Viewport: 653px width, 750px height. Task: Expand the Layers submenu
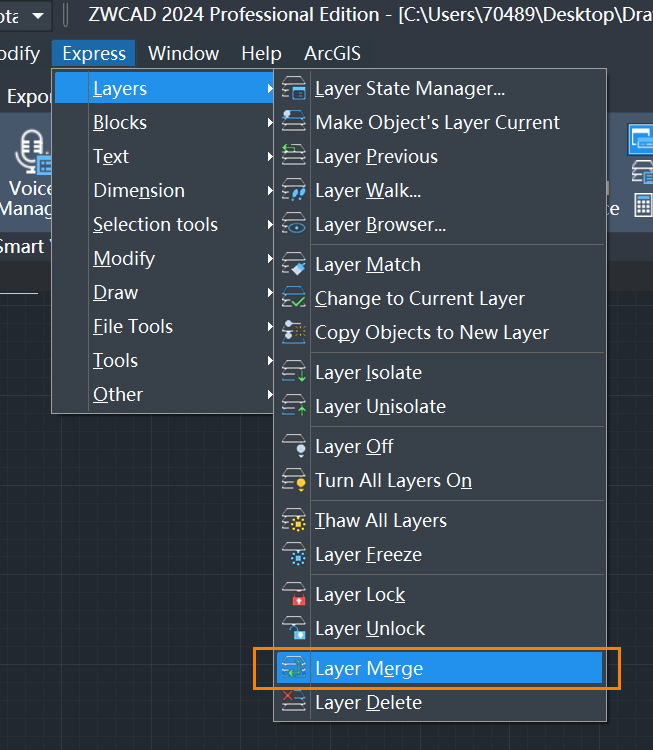(164, 88)
